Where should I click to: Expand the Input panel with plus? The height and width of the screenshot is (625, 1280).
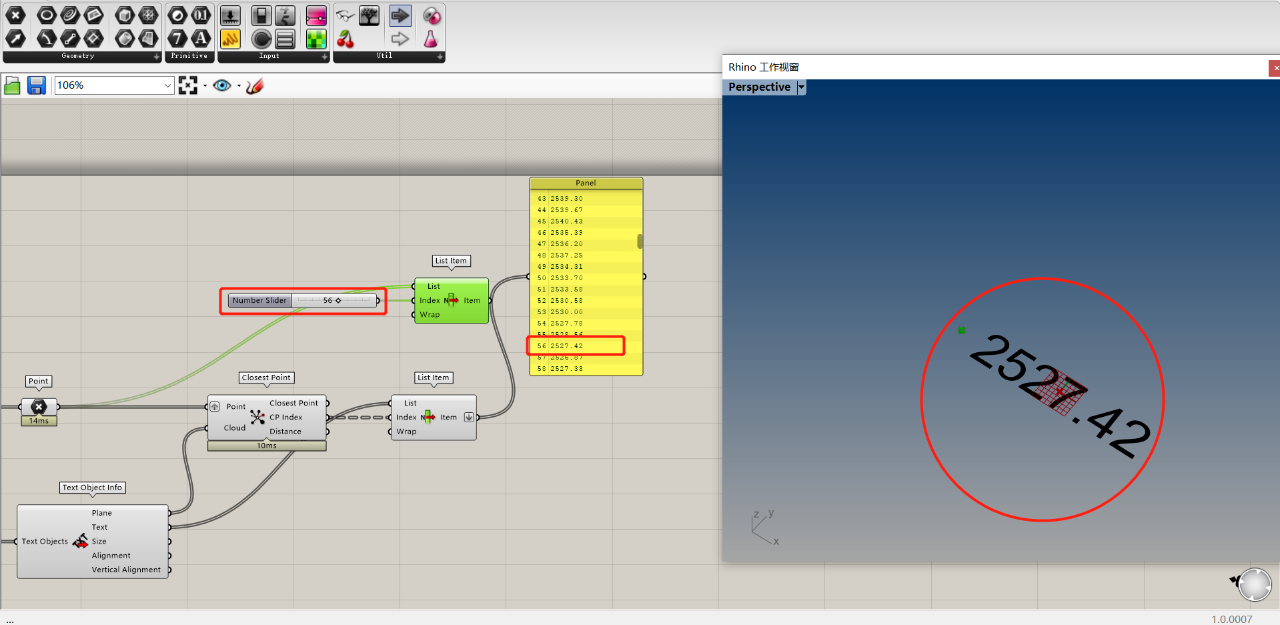(324, 57)
